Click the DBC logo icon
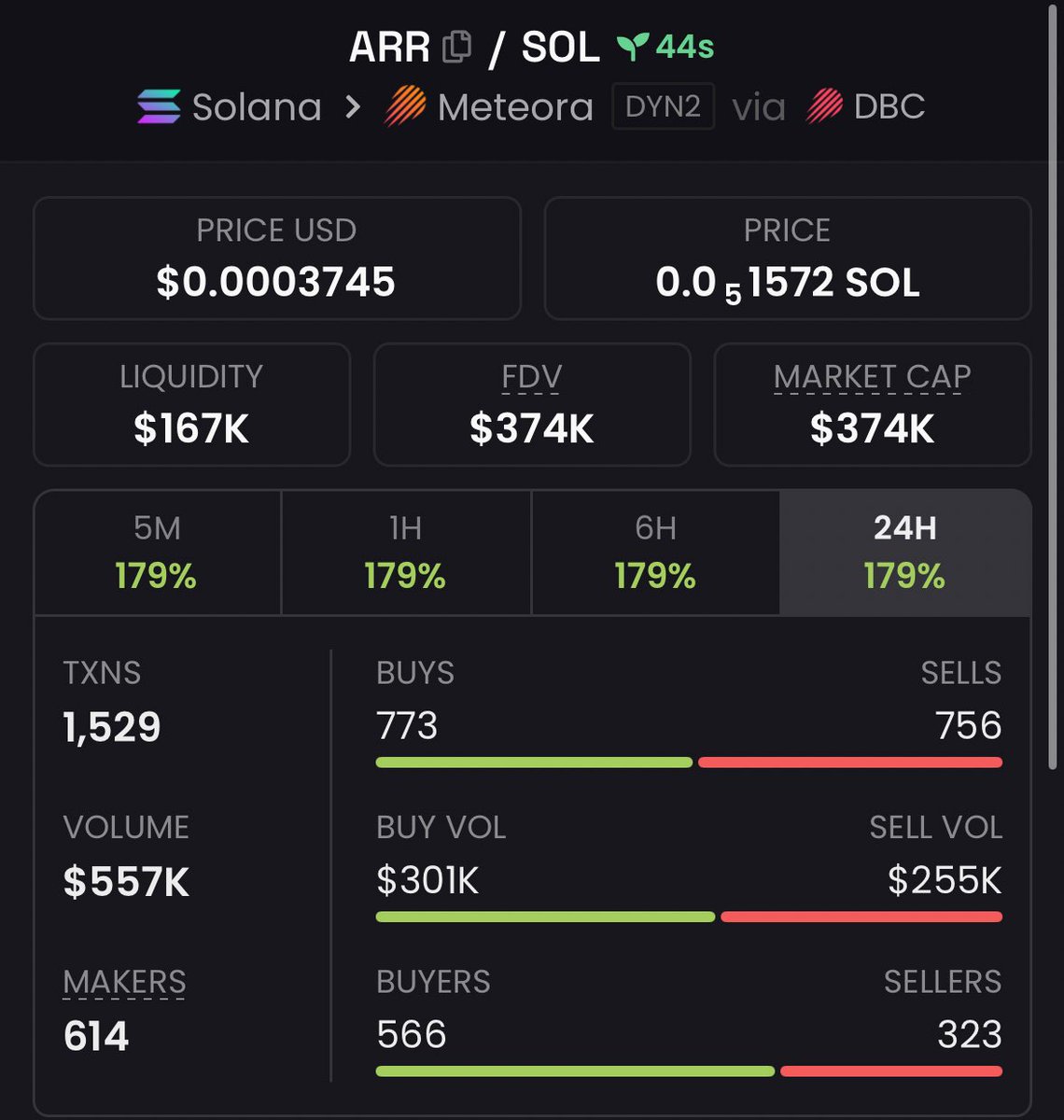This screenshot has height=1120, width=1064. (x=824, y=106)
